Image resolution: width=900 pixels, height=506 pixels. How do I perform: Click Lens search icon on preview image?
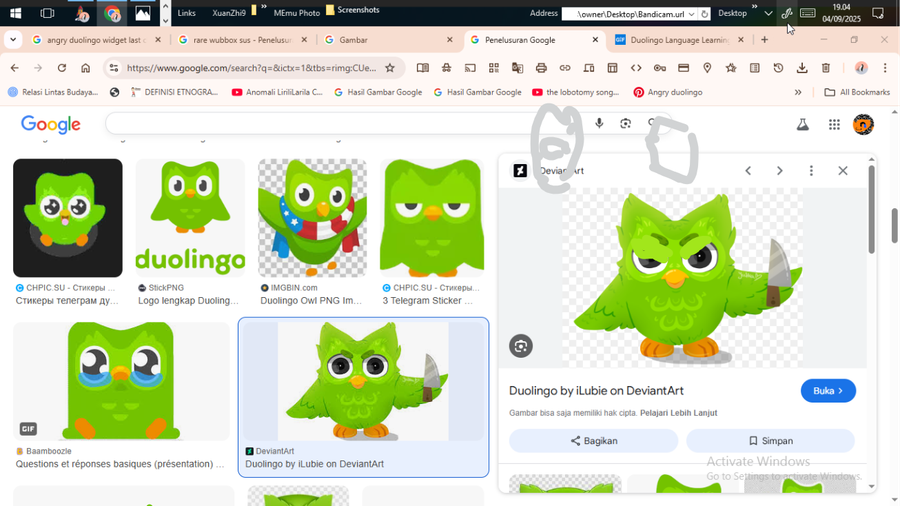[521, 346]
